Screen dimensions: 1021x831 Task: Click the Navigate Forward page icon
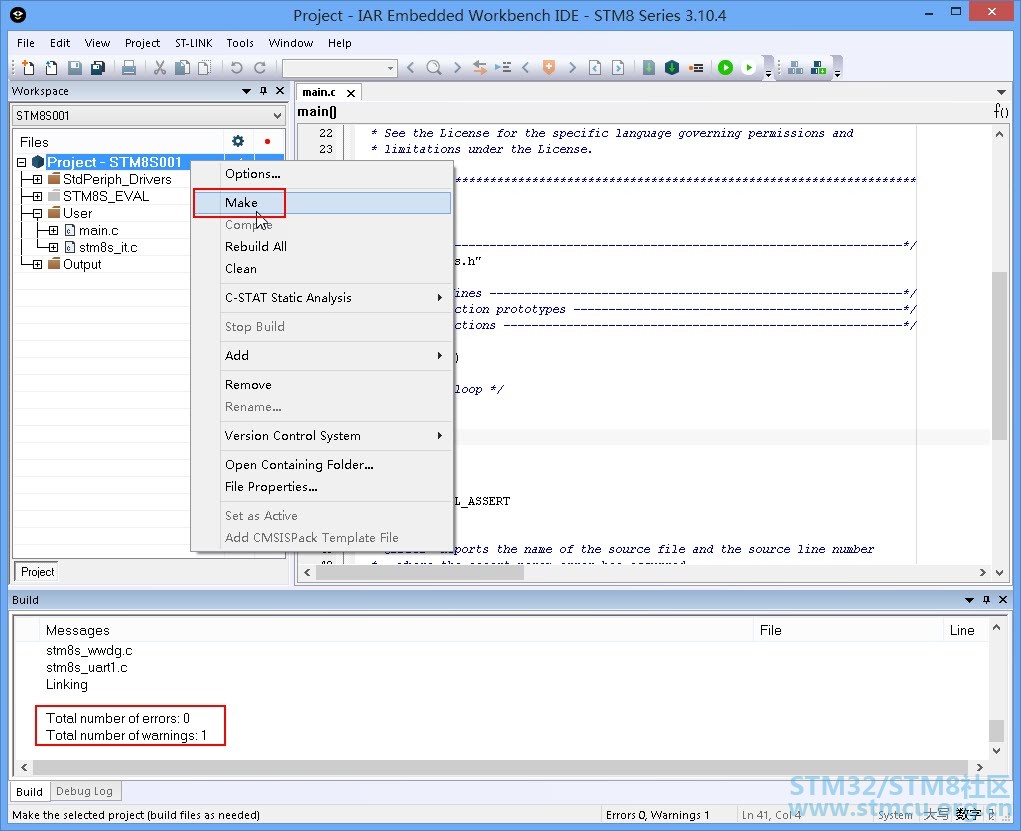point(618,68)
